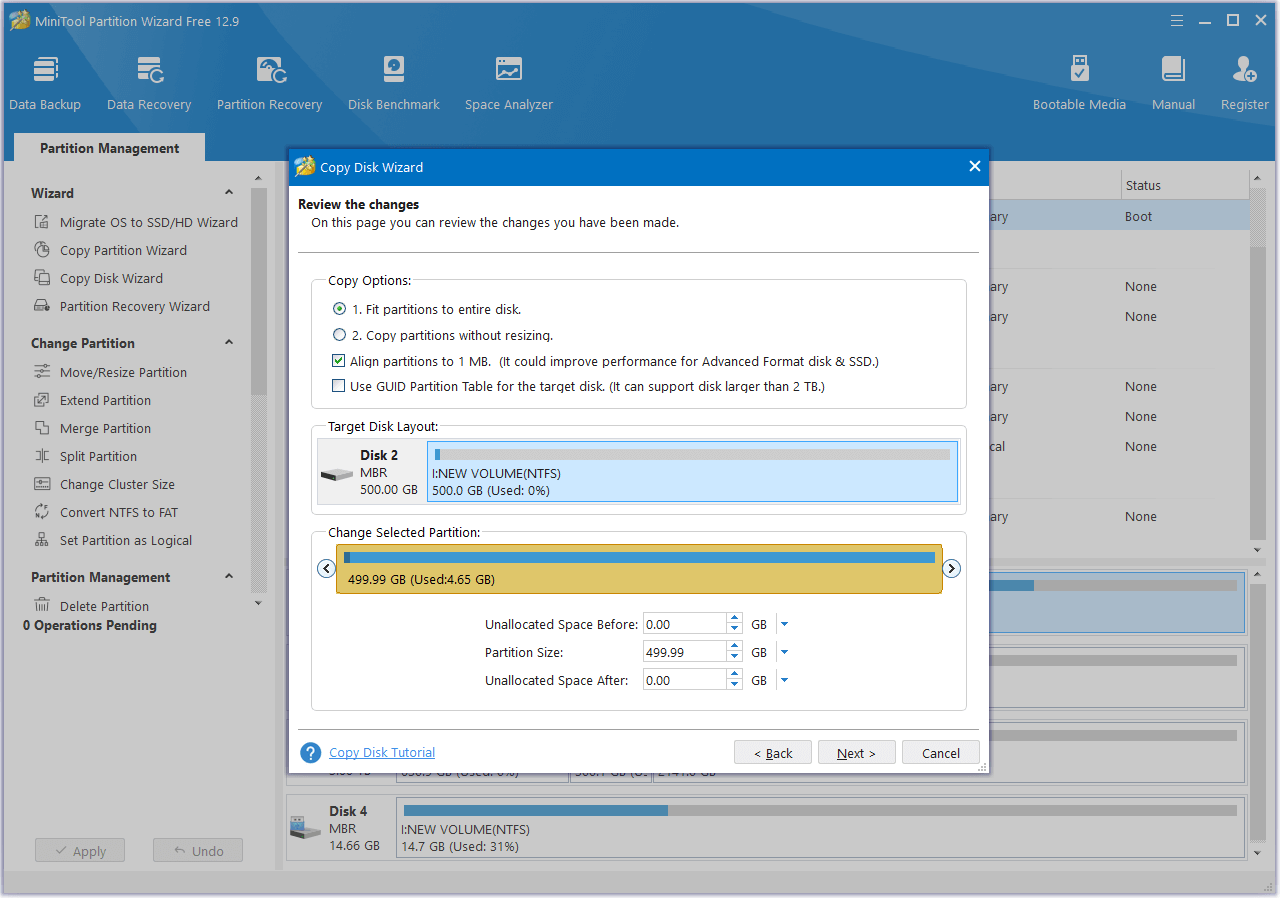Collapse the Wizard section
Viewport: 1281px width, 899px height.
tap(229, 193)
